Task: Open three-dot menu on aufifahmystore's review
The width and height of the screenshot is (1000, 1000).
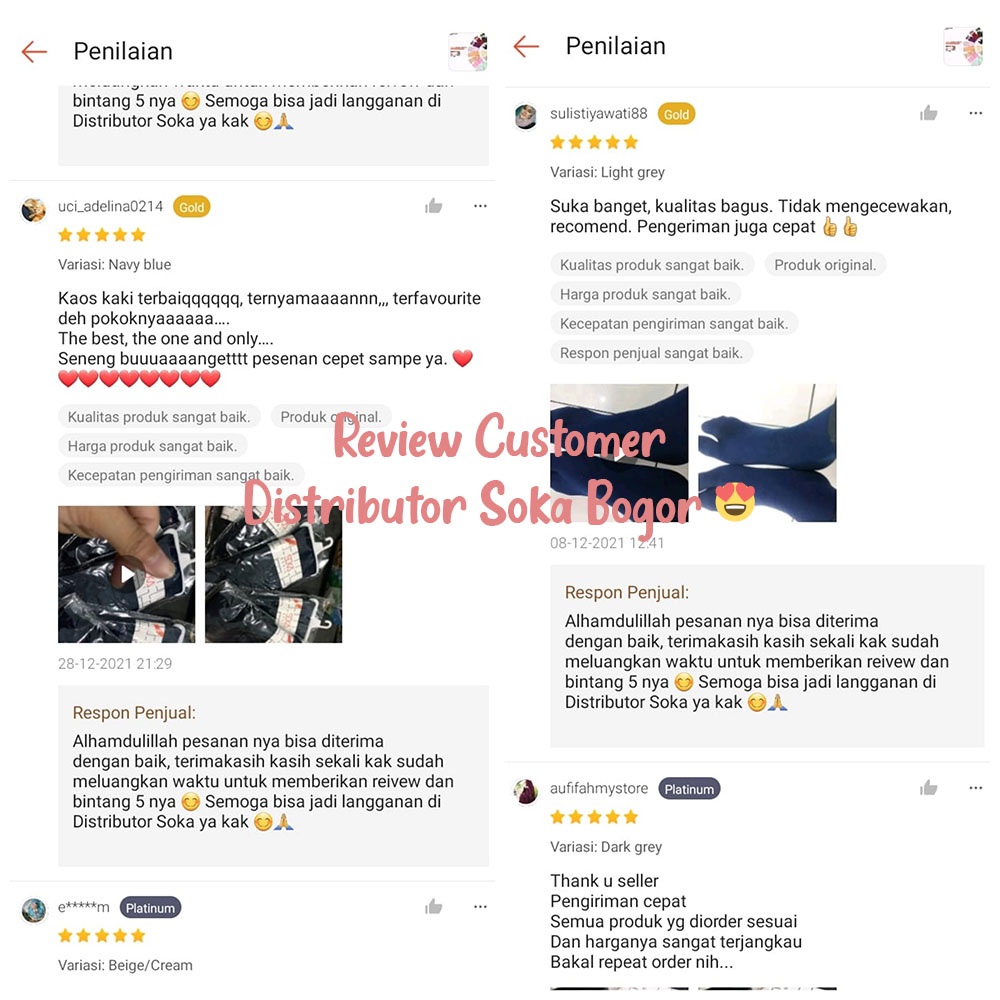Action: click(x=976, y=788)
